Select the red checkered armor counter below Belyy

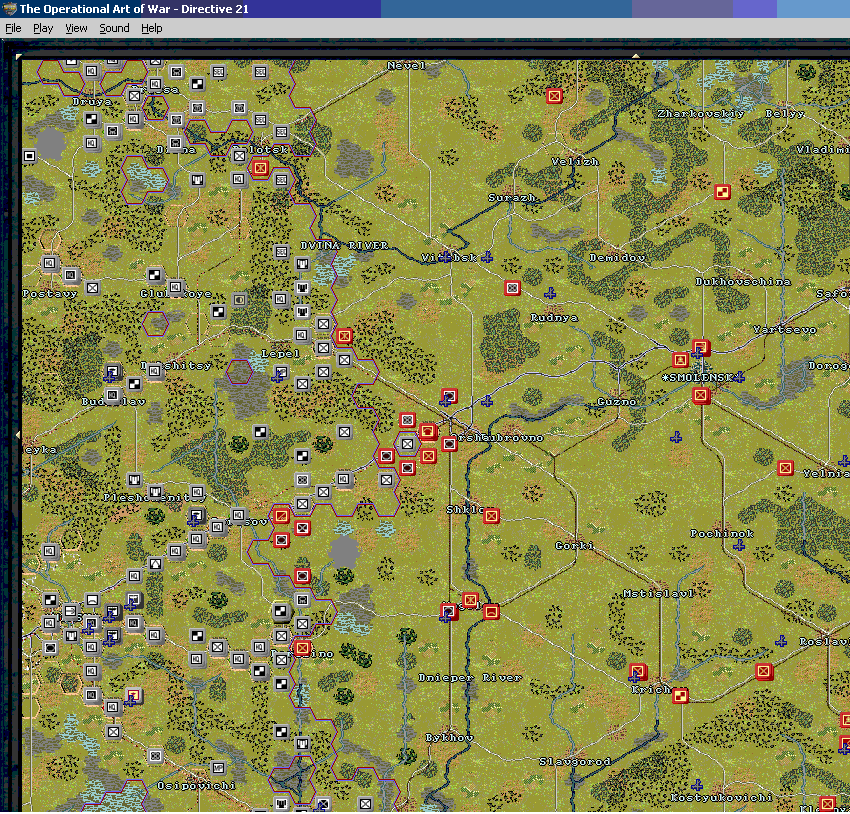(722, 192)
